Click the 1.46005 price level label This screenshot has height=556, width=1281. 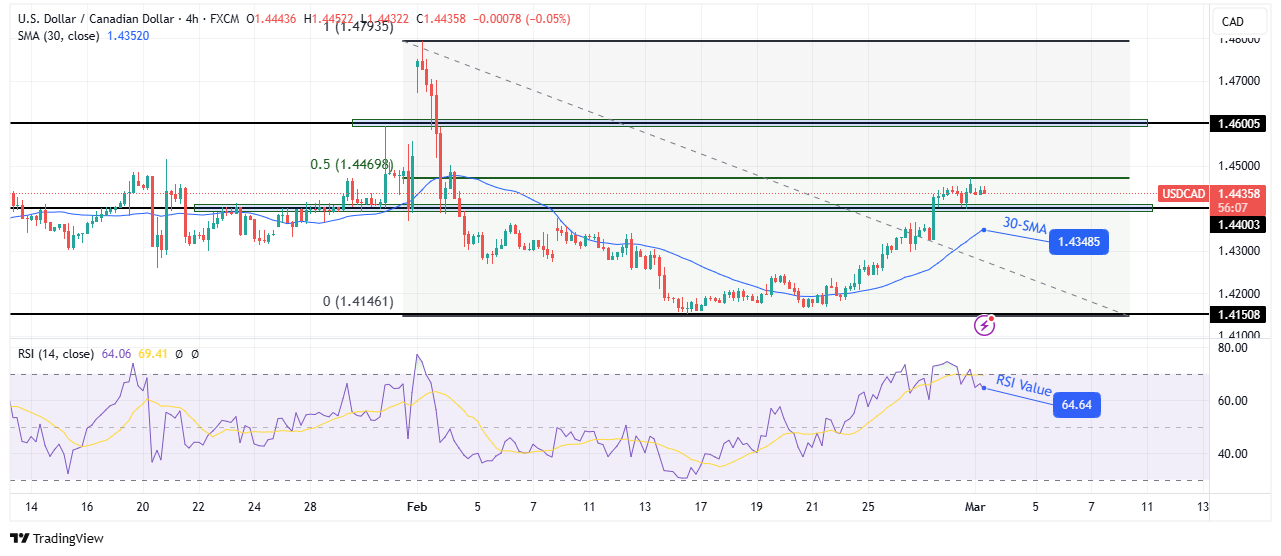click(x=1236, y=123)
